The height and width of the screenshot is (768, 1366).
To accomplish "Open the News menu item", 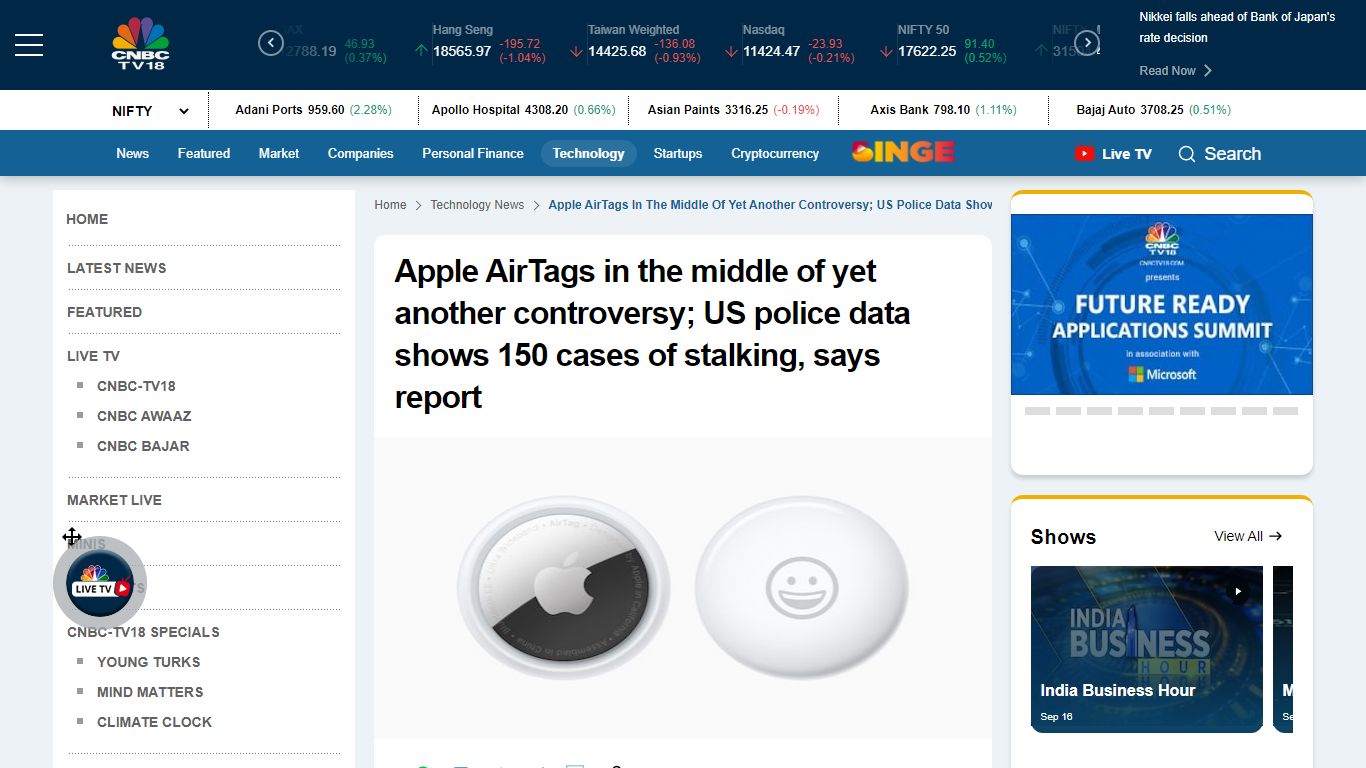I will (x=132, y=153).
